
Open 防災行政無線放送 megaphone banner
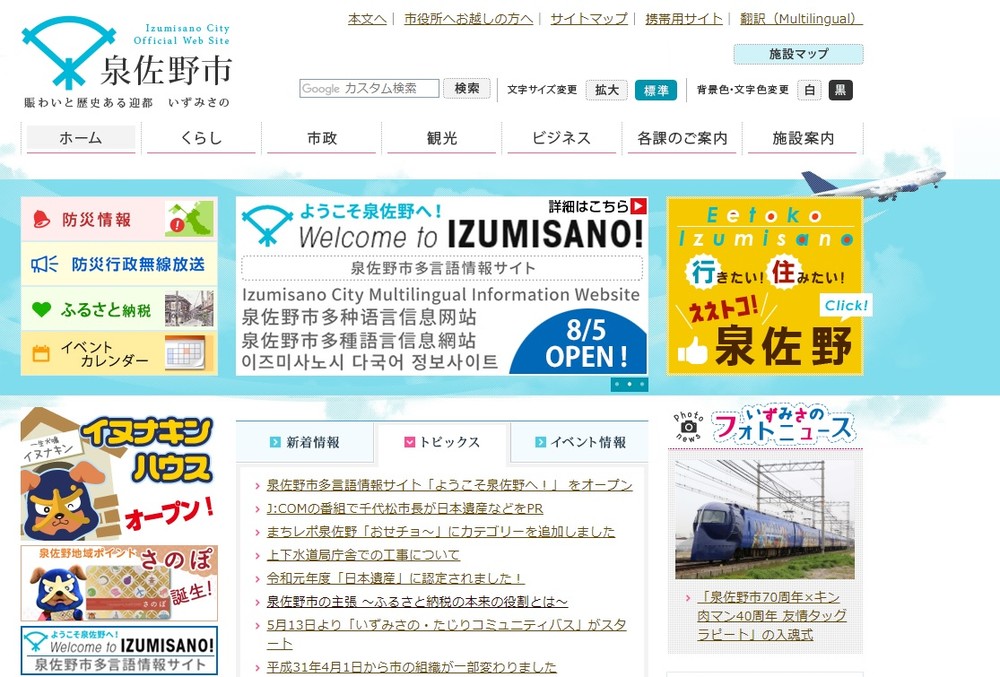coord(119,265)
